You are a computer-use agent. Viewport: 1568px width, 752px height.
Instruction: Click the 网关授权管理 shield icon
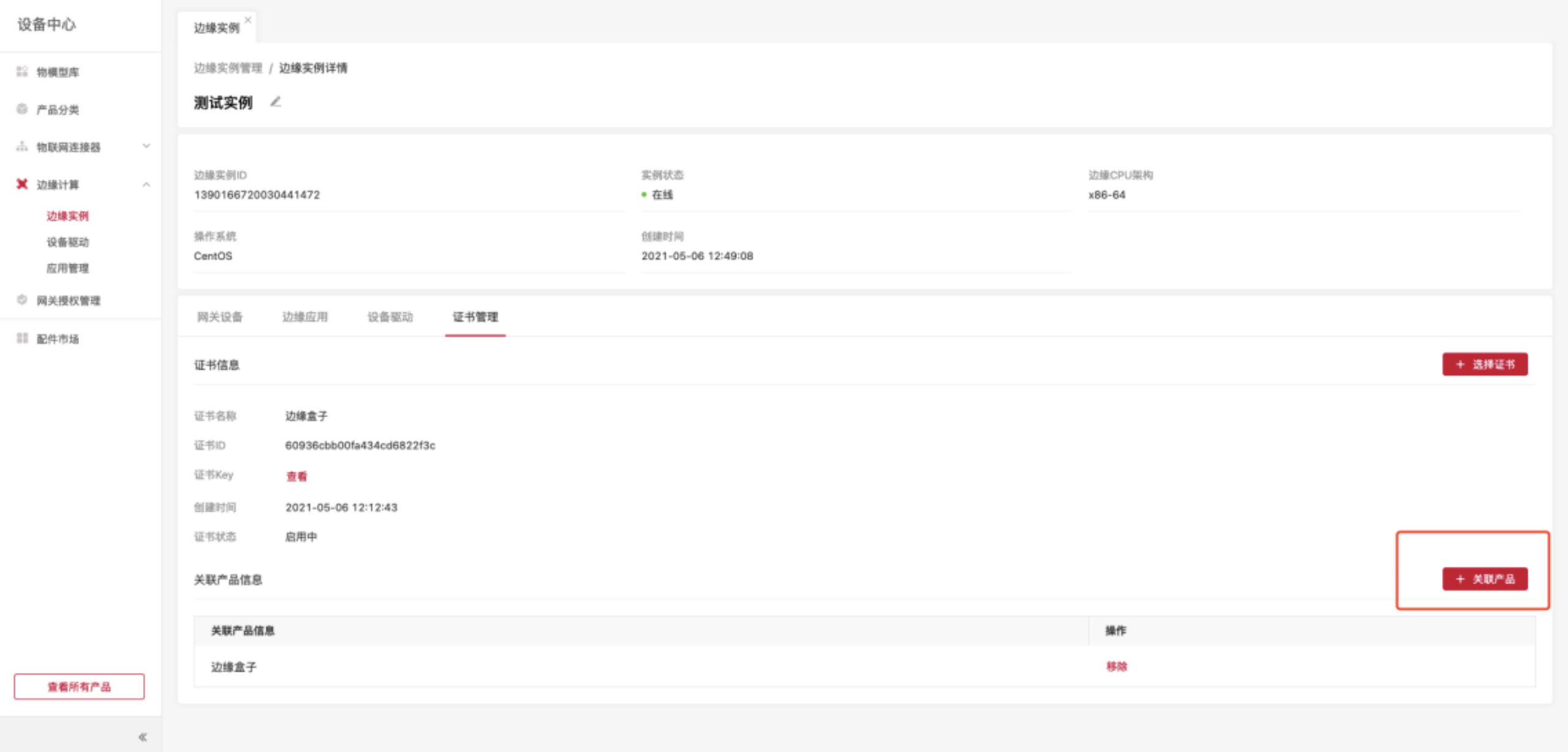click(22, 300)
